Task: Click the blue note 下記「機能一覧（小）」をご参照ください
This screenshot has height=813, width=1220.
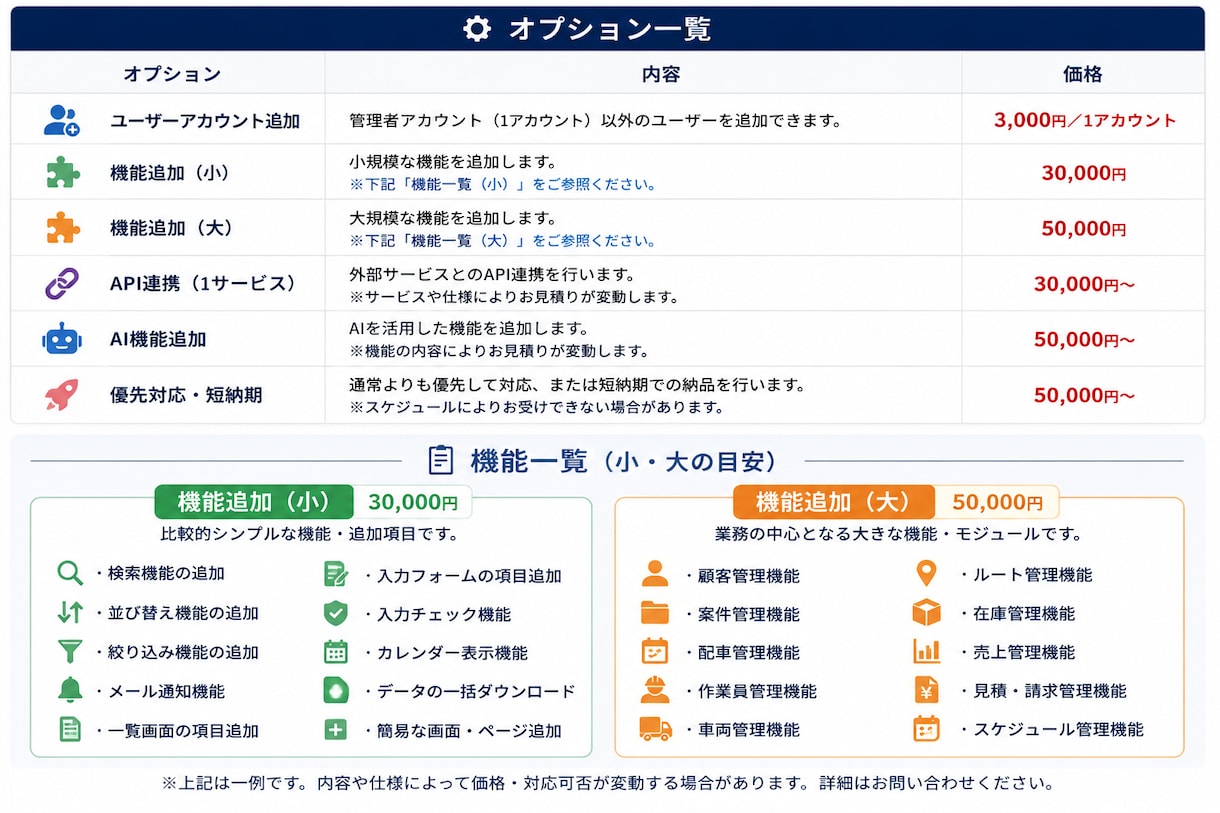Action: (503, 185)
